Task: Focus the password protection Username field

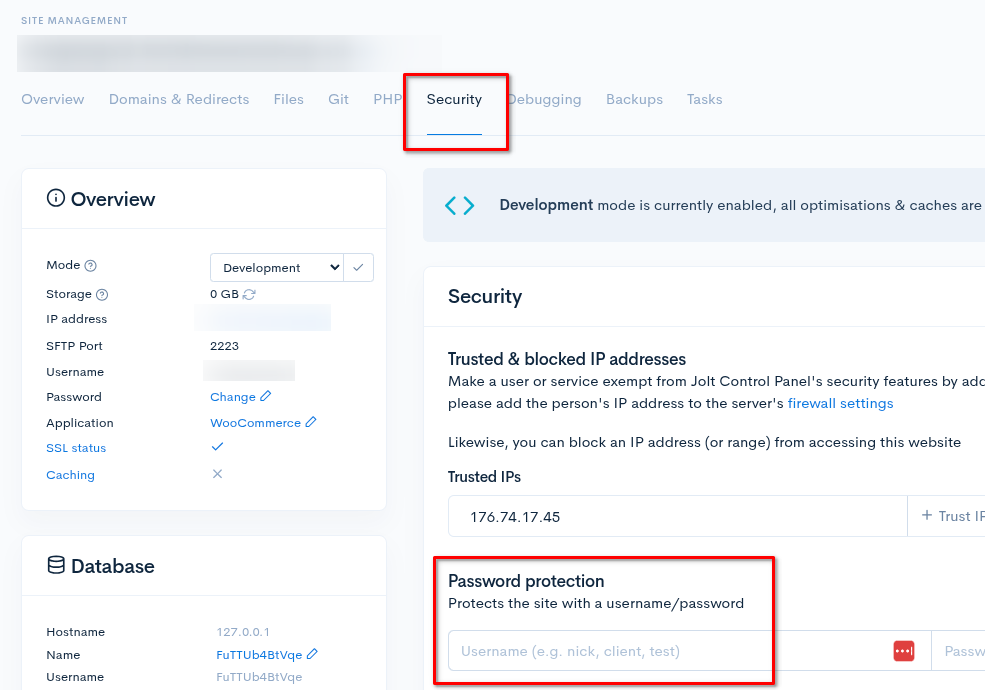Action: coord(665,651)
